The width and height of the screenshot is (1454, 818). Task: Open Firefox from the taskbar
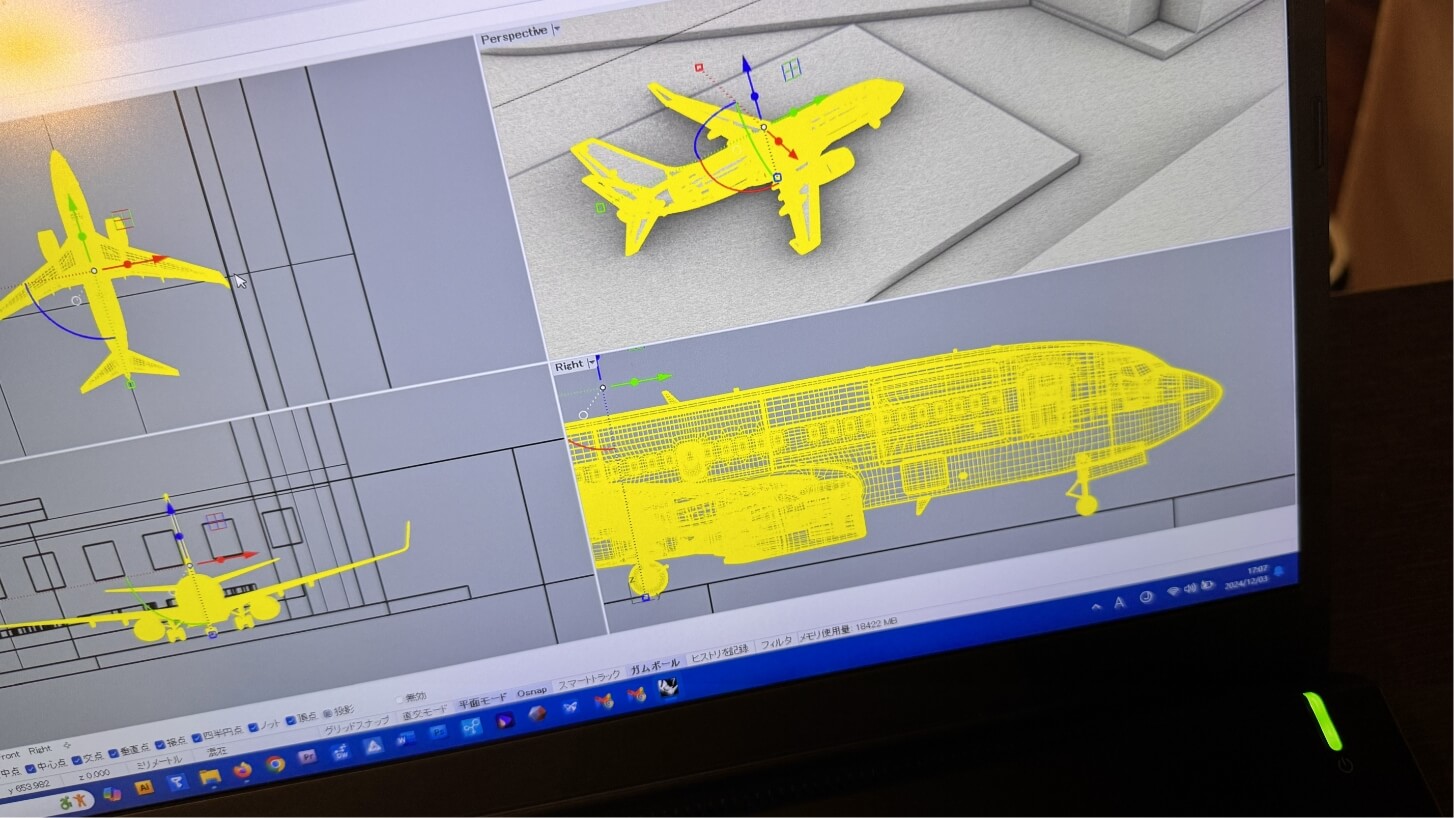coord(242,771)
